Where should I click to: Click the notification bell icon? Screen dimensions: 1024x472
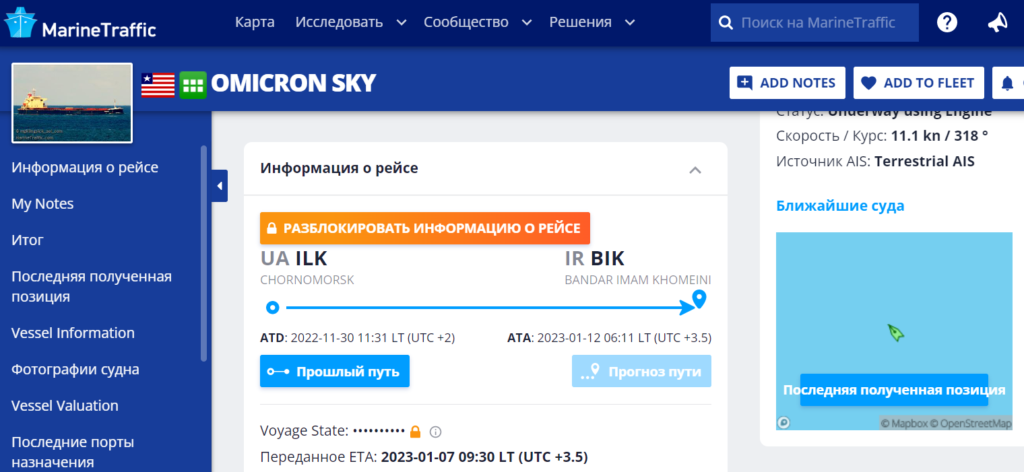pyautogui.click(x=1008, y=83)
